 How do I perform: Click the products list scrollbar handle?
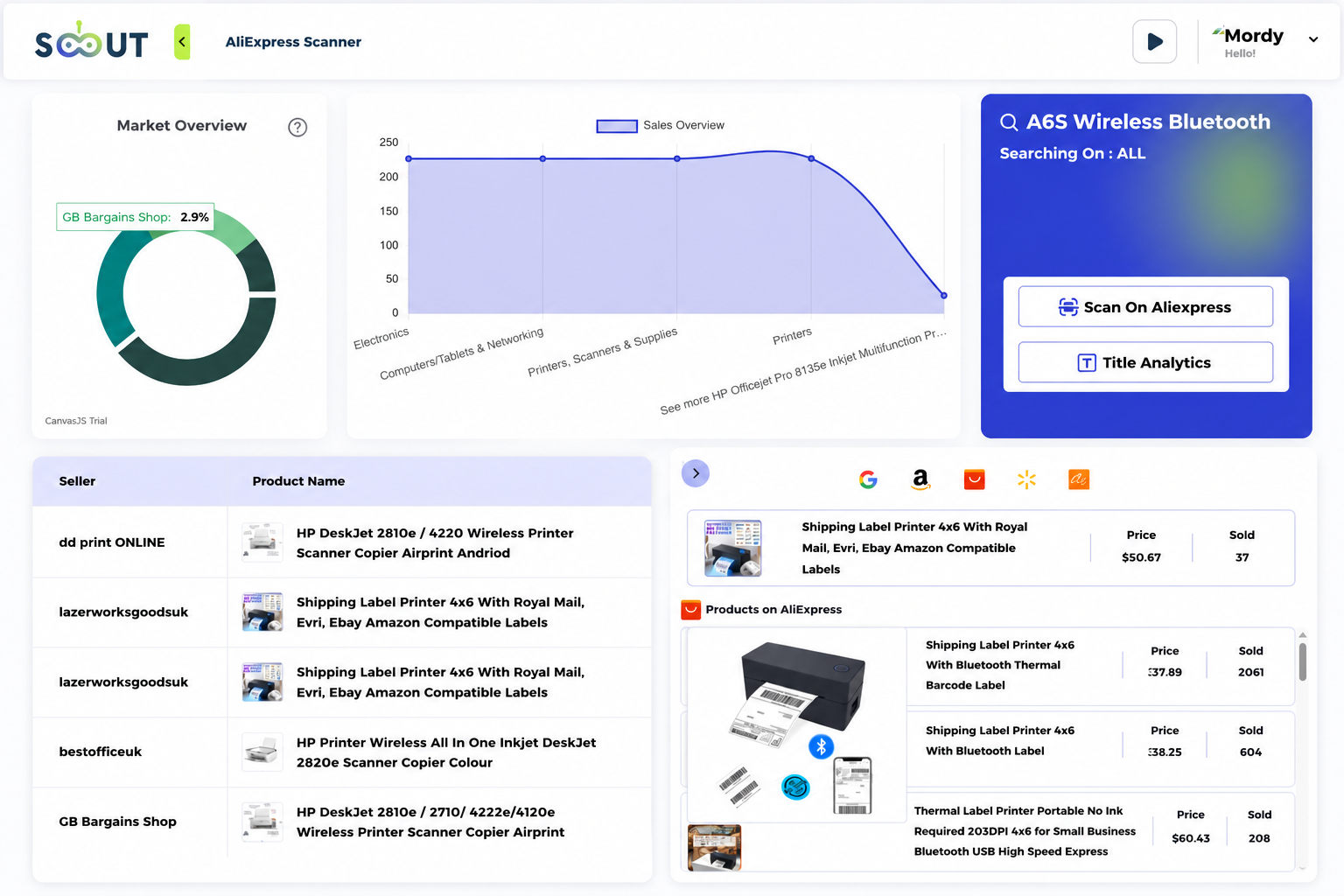click(x=1302, y=661)
